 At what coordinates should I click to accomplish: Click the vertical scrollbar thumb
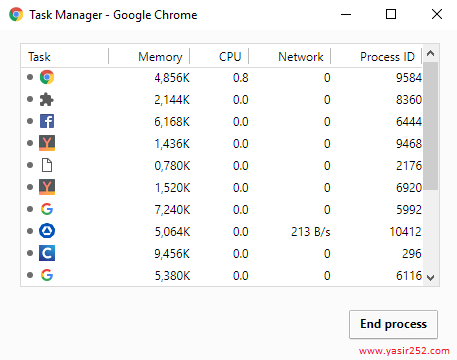(x=431, y=126)
